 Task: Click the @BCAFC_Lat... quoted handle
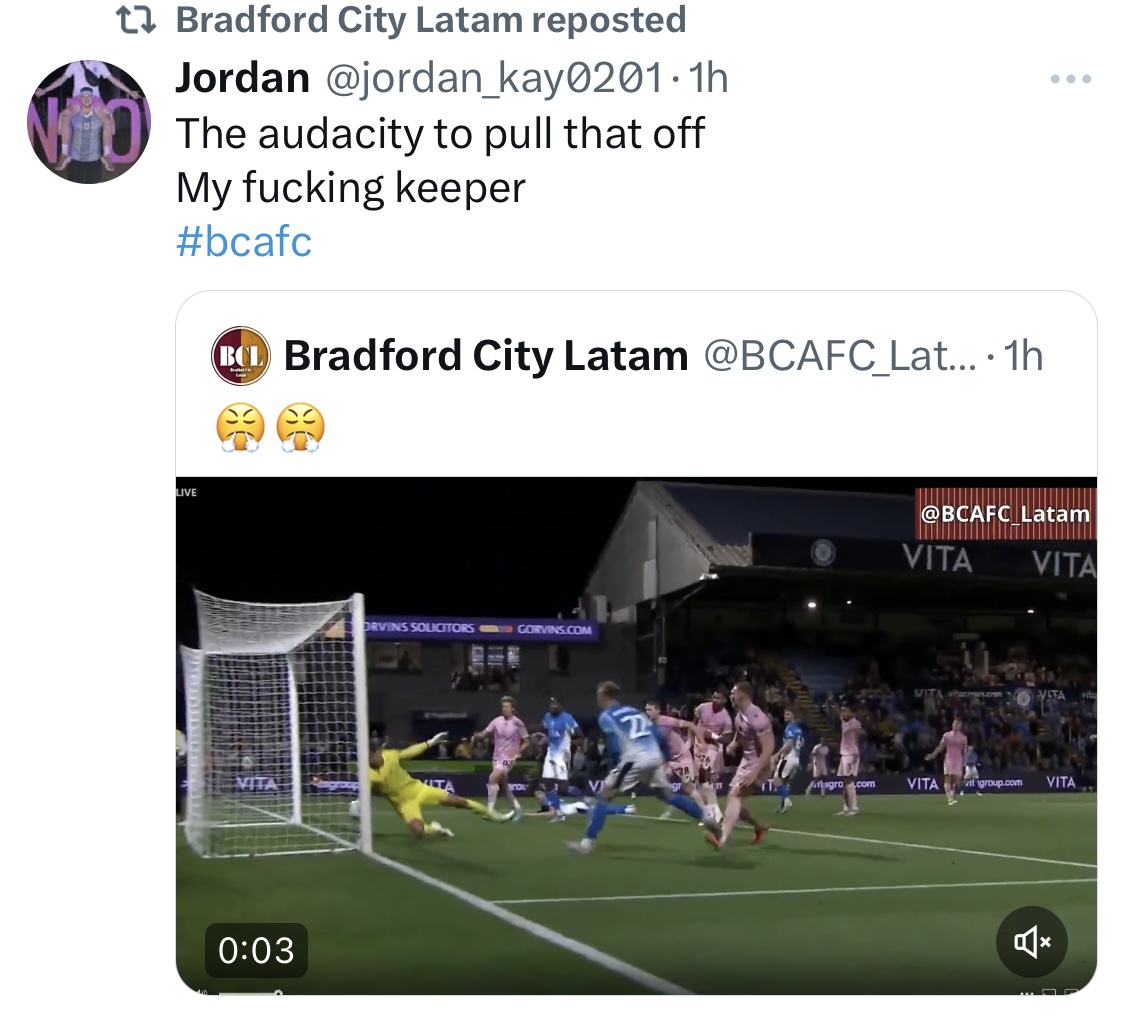(x=840, y=355)
